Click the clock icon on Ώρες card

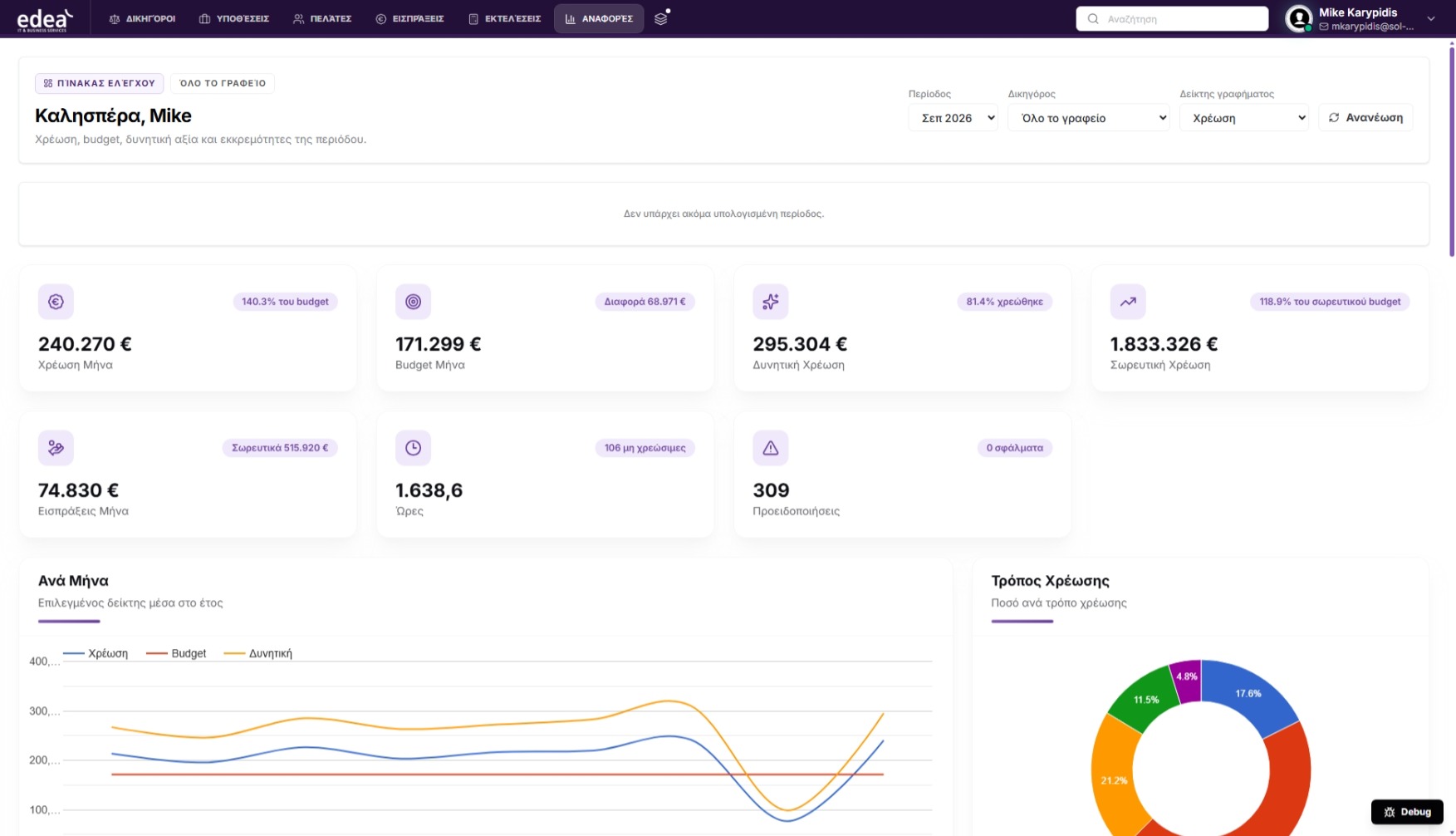click(x=413, y=448)
